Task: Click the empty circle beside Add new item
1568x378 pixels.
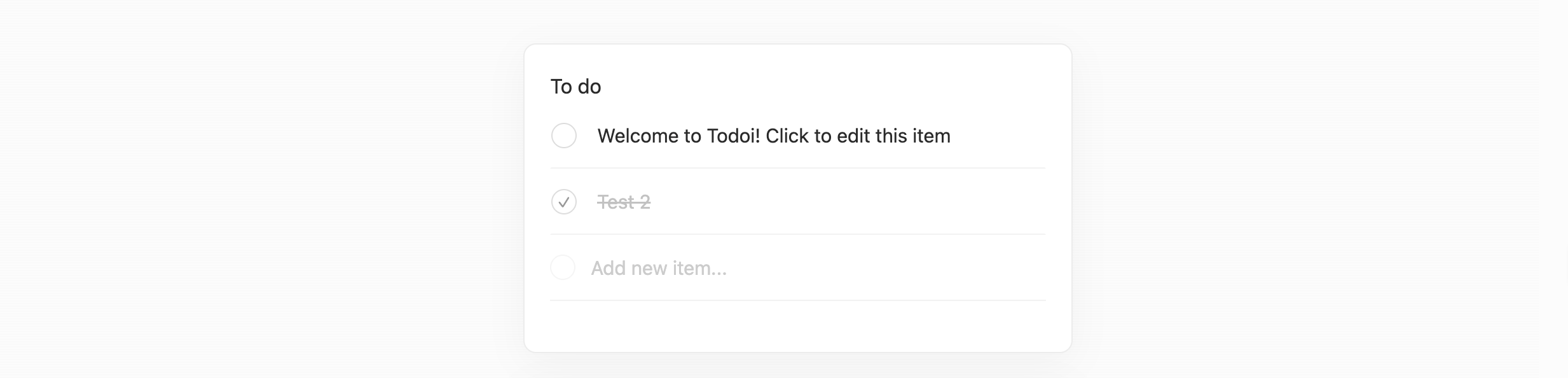Action: [x=563, y=268]
